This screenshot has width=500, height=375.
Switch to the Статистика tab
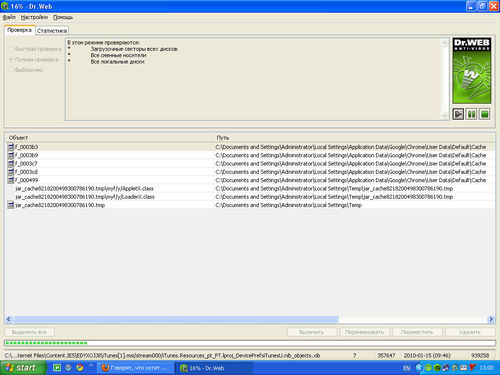pyautogui.click(x=52, y=31)
